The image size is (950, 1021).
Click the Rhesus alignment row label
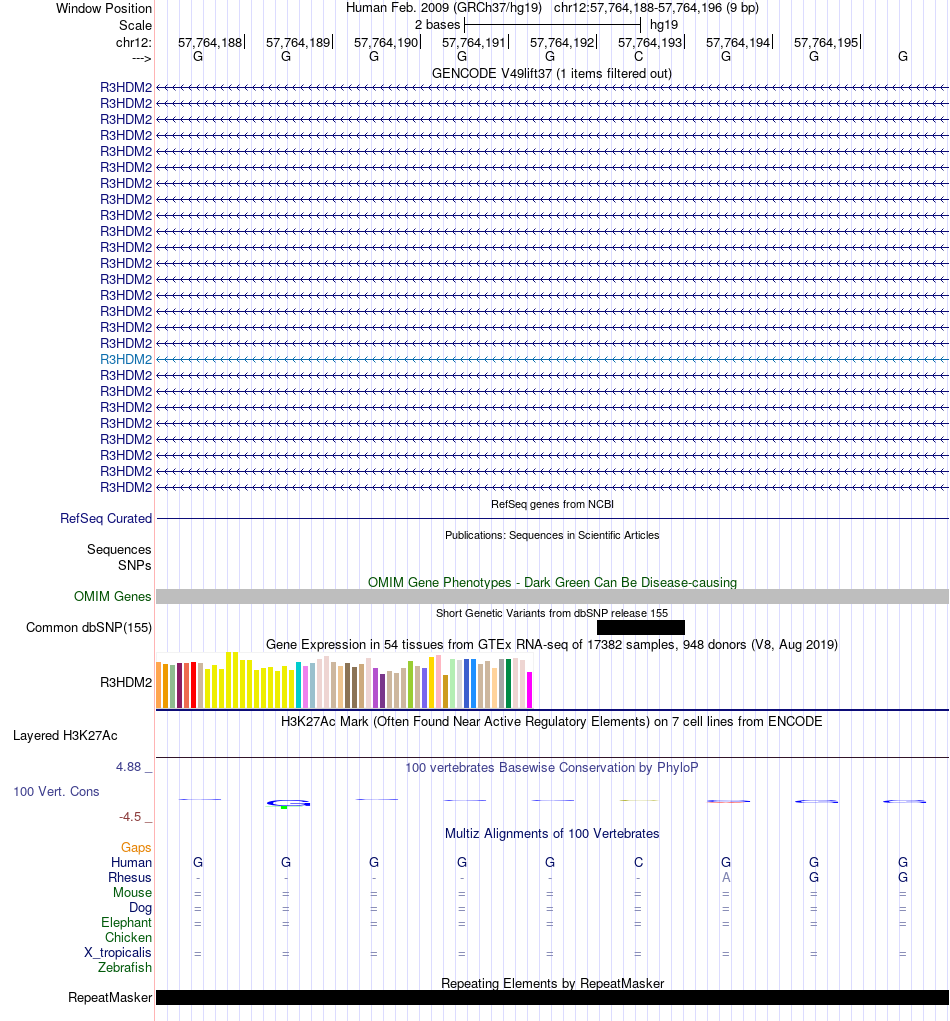[x=130, y=877]
